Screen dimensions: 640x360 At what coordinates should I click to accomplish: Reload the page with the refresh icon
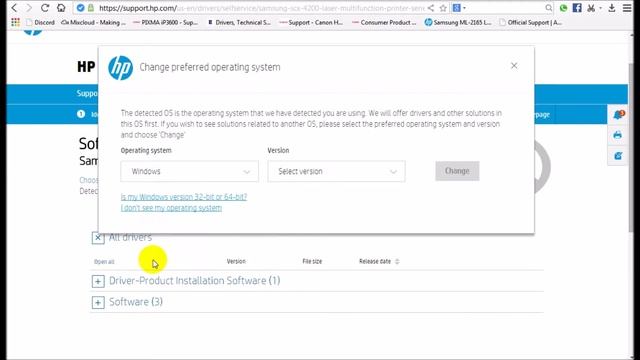(x=45, y=8)
